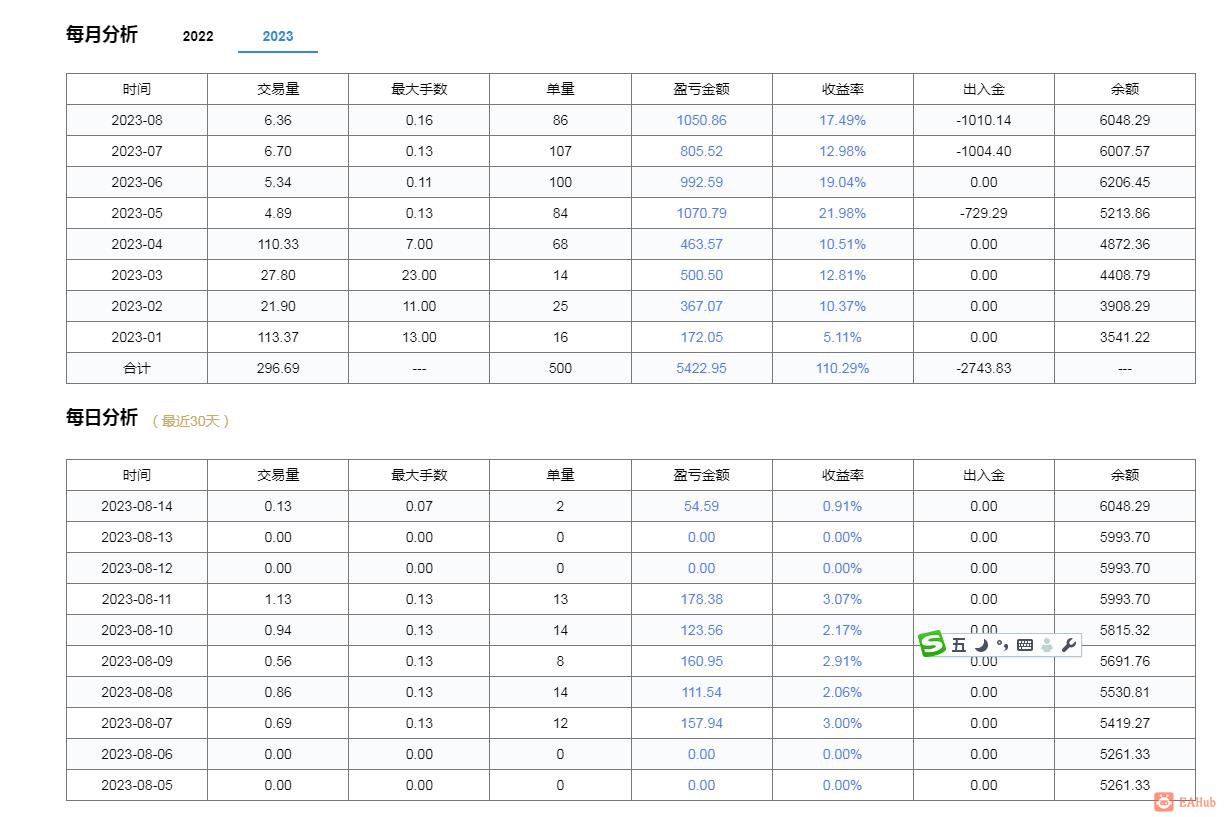Select the 2023-05 month row cell

click(x=137, y=213)
